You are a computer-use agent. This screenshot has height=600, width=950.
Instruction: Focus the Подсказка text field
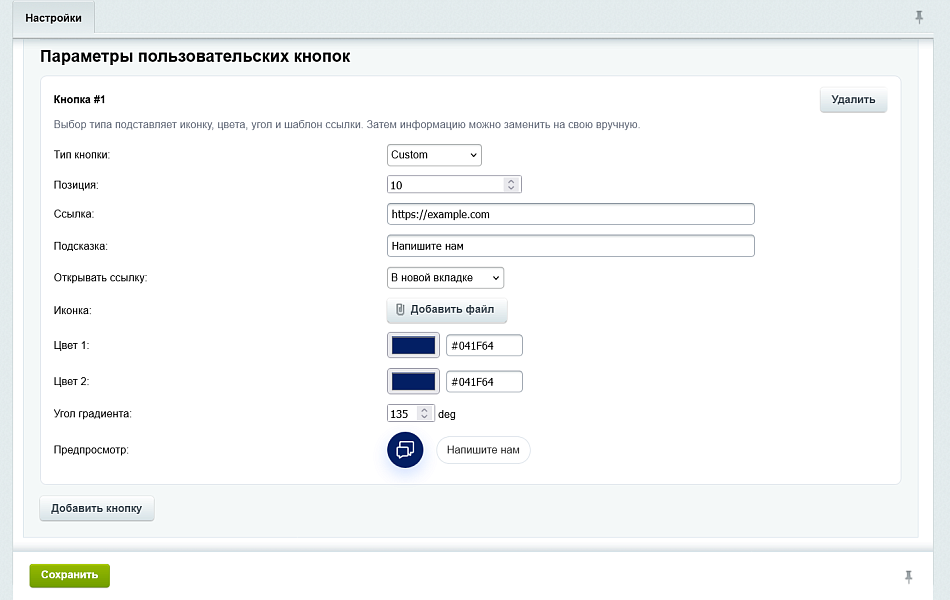tap(570, 246)
